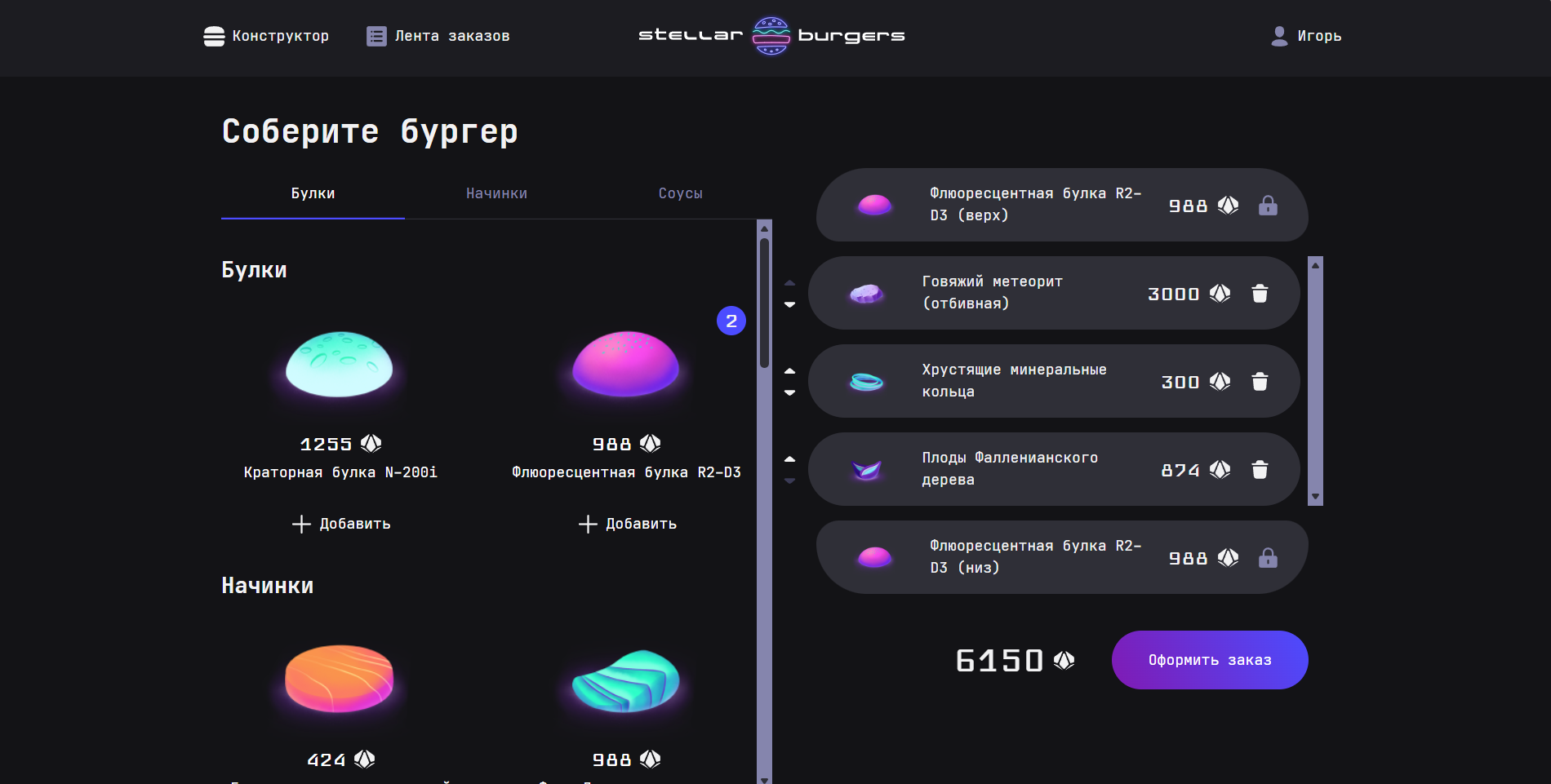Click currency icon beside 1255 price

pyautogui.click(x=371, y=444)
